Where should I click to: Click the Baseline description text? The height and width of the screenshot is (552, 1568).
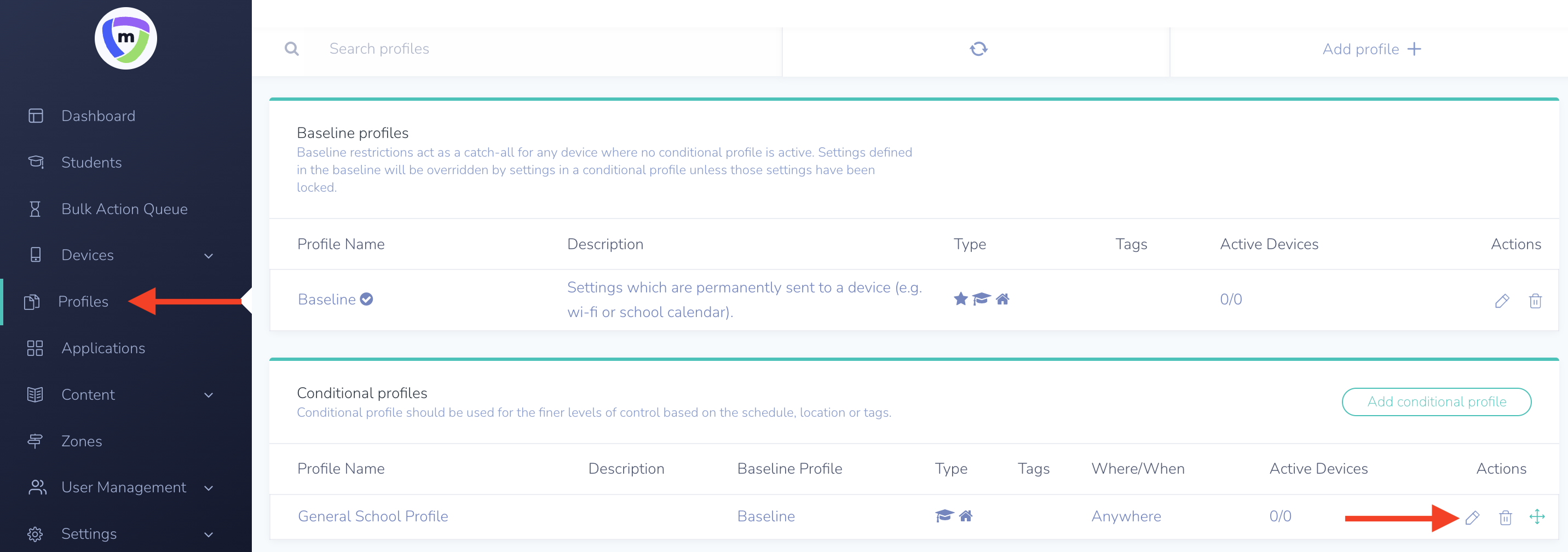pos(745,300)
